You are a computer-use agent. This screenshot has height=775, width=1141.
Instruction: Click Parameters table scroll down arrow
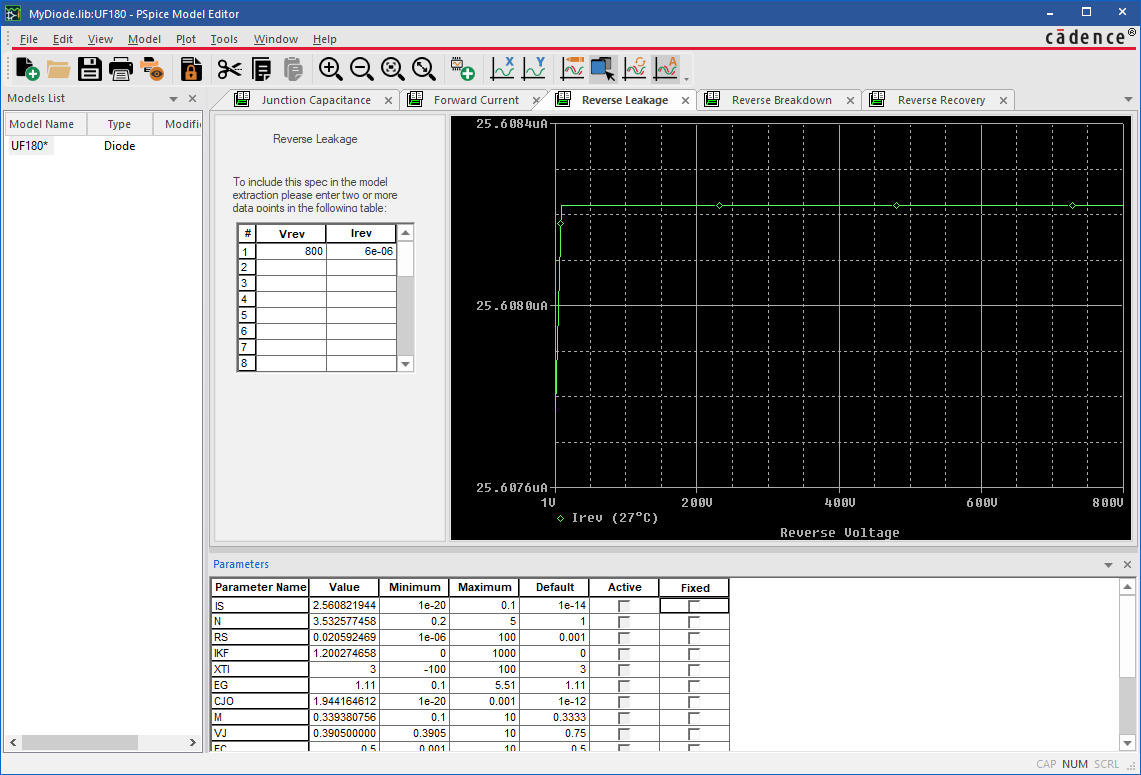[x=1127, y=743]
